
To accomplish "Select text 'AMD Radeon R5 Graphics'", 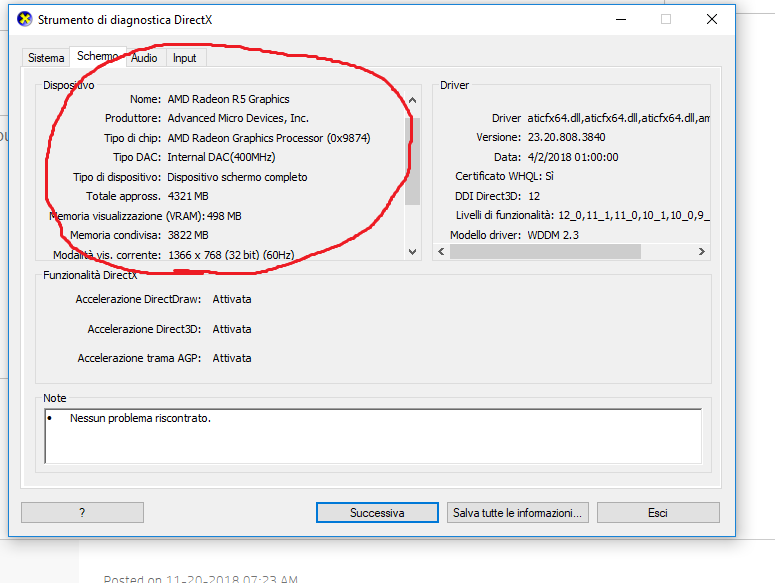I will click(228, 99).
